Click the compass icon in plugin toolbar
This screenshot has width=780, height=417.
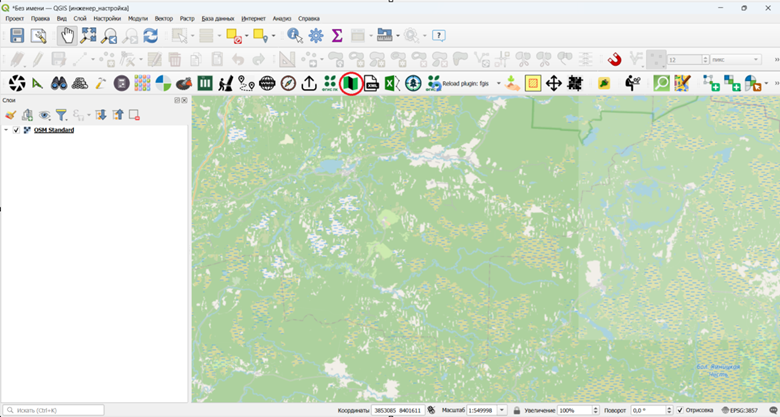click(x=288, y=83)
